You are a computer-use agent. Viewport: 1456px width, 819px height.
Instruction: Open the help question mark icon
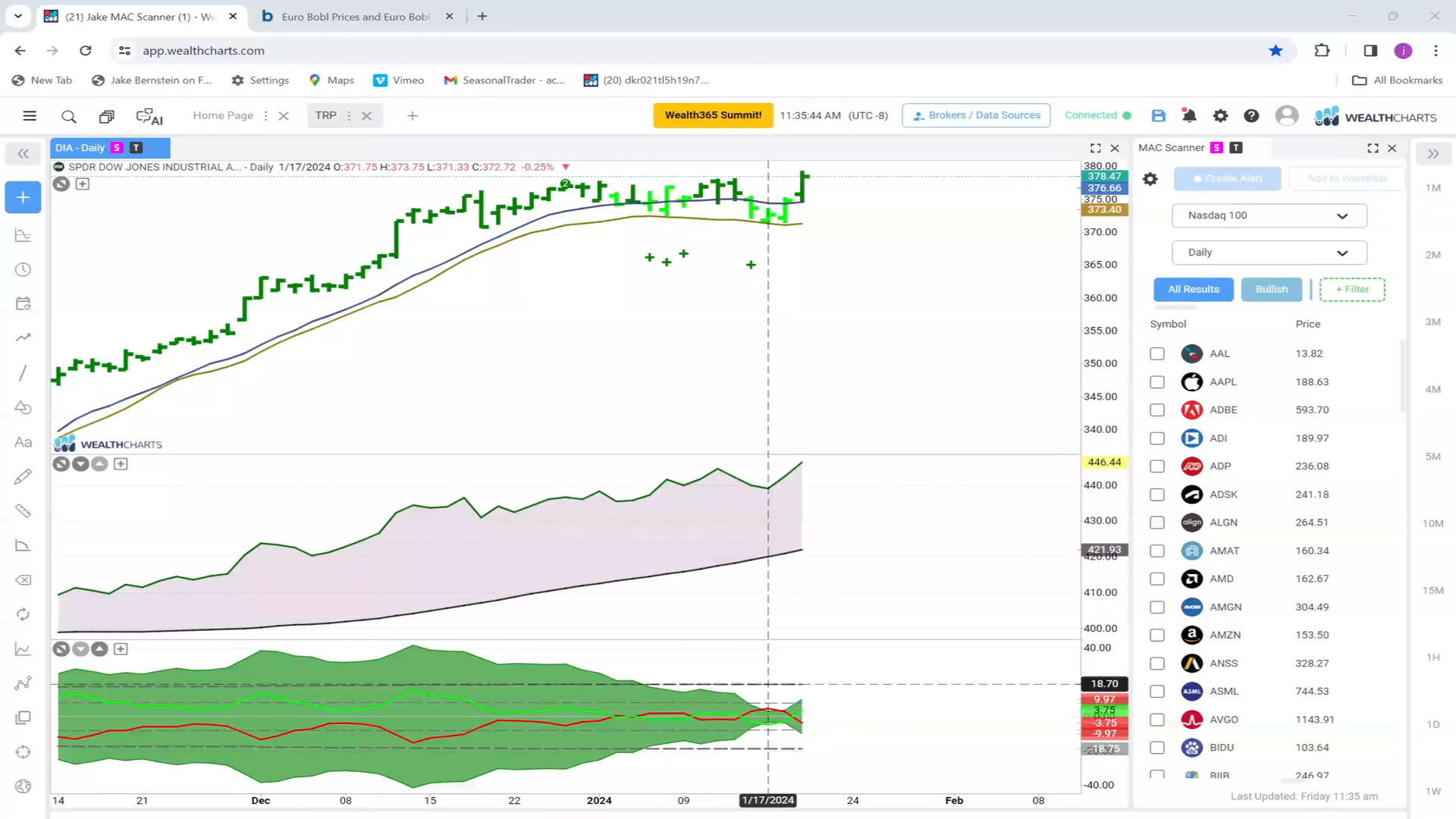click(x=1251, y=115)
